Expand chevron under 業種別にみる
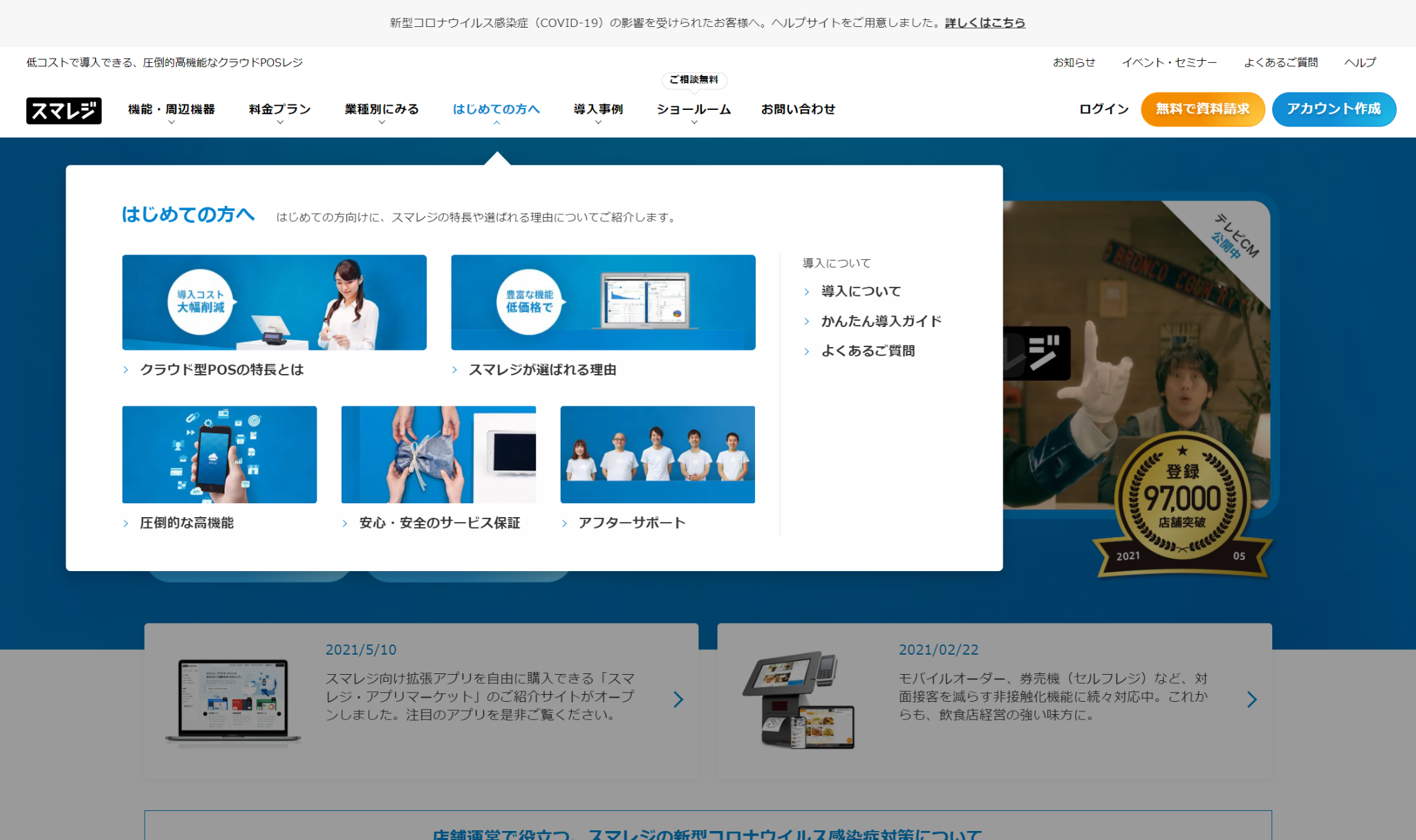Screen dimensions: 1416x840 [x=382, y=123]
